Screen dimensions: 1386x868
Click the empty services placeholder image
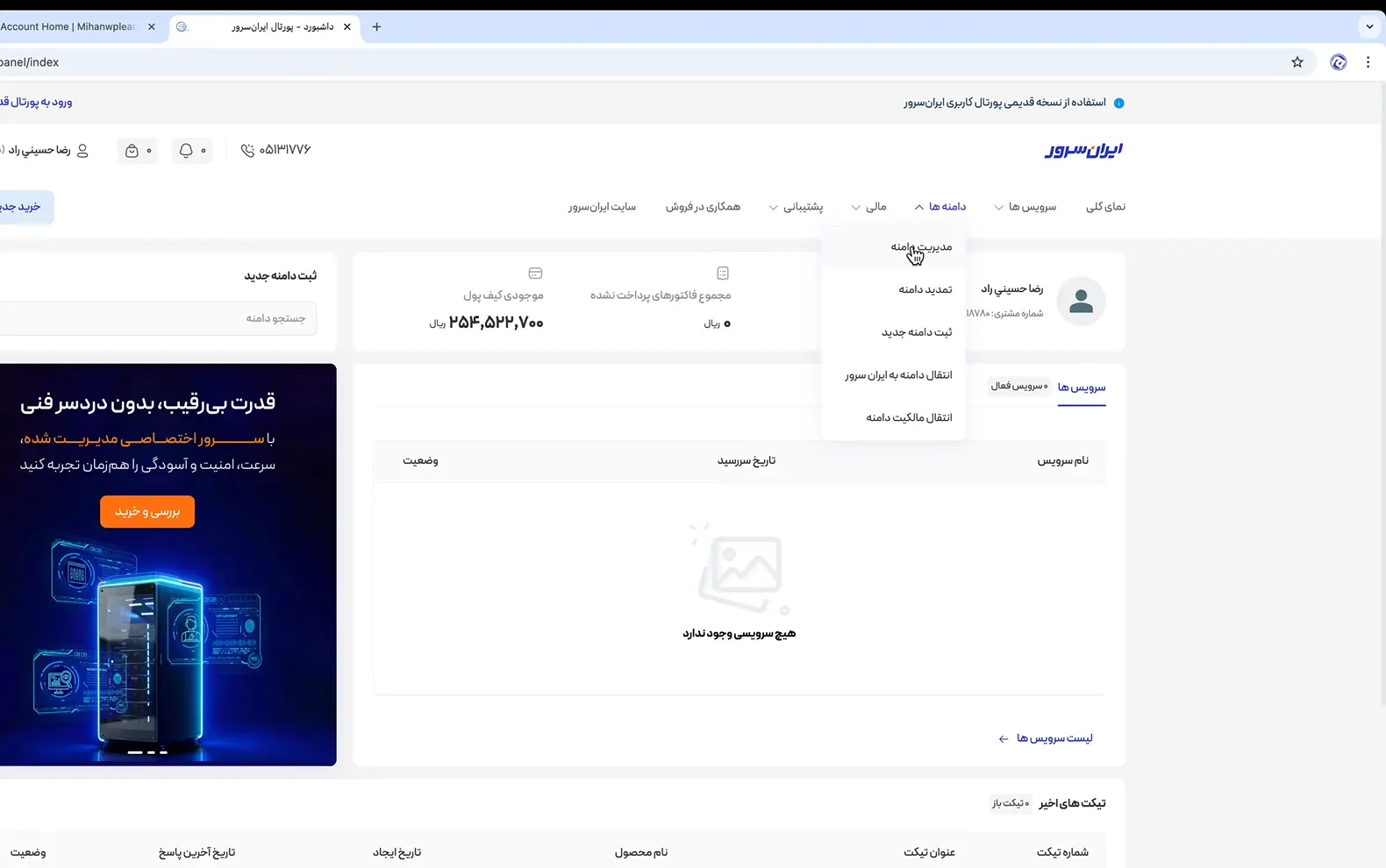coord(739,570)
